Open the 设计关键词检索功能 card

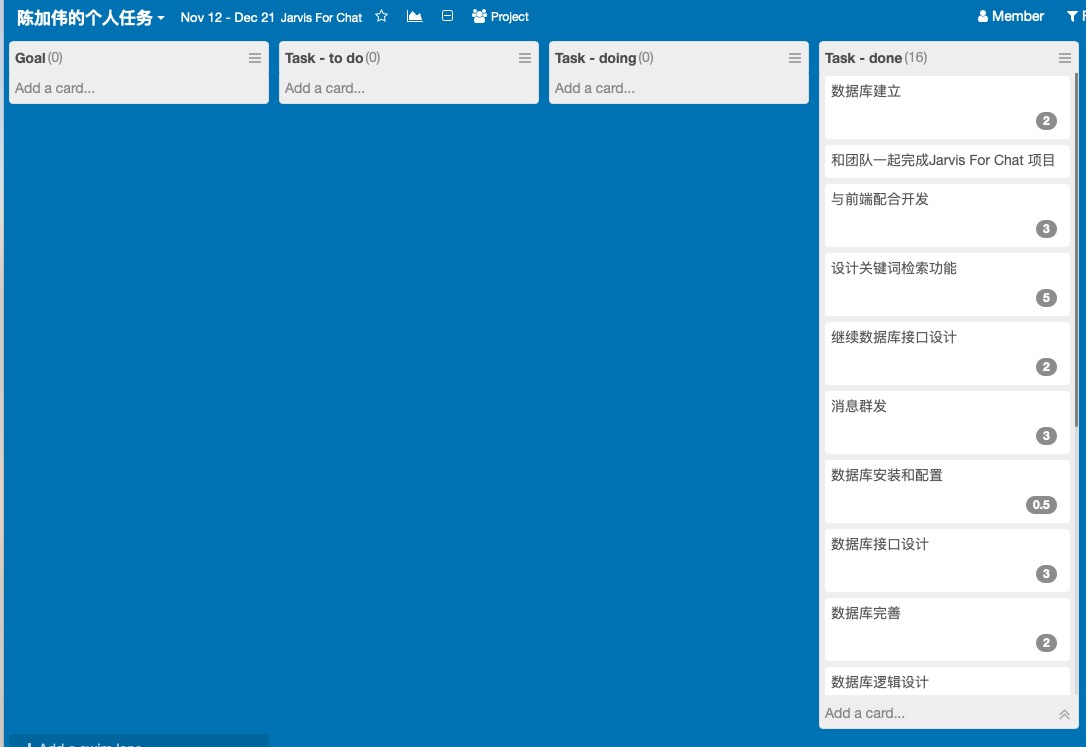pos(947,285)
